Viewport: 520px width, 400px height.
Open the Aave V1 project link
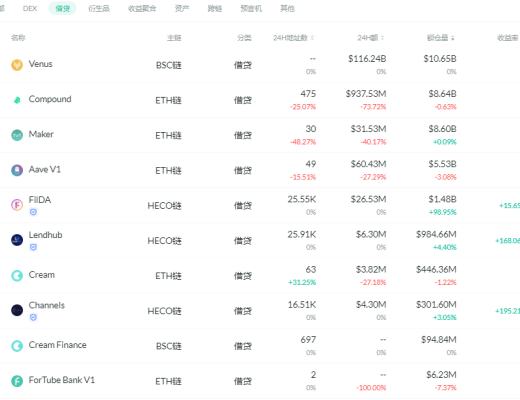(x=45, y=169)
